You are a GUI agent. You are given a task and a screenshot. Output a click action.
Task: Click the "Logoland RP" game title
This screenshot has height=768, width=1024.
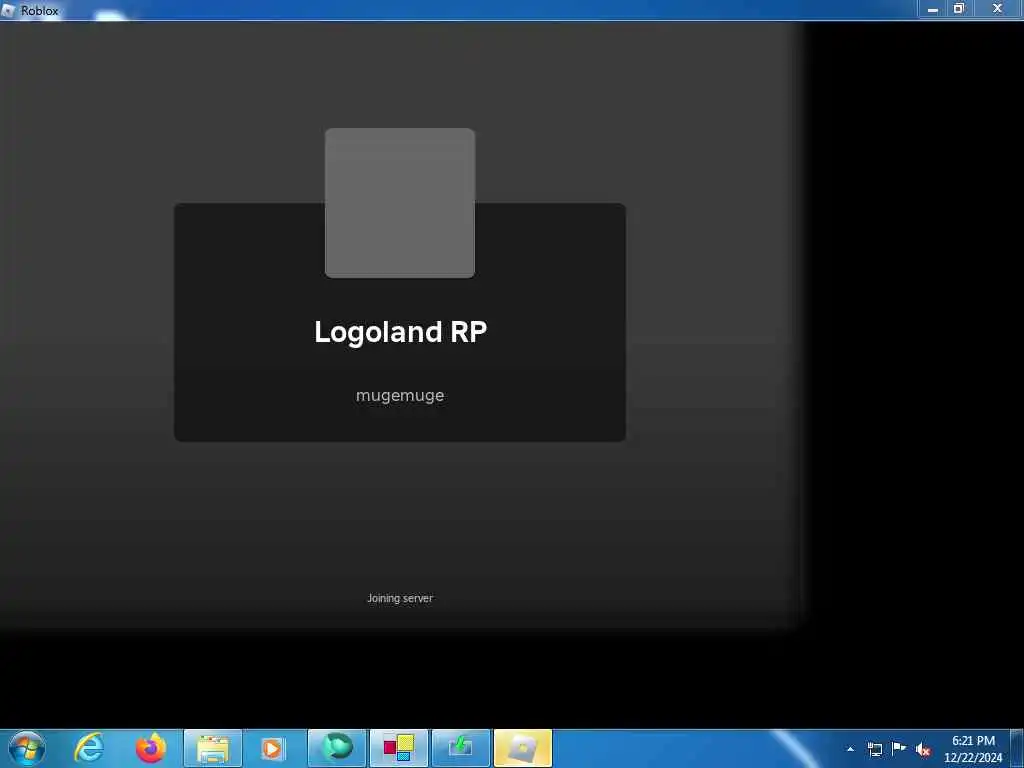coord(400,332)
